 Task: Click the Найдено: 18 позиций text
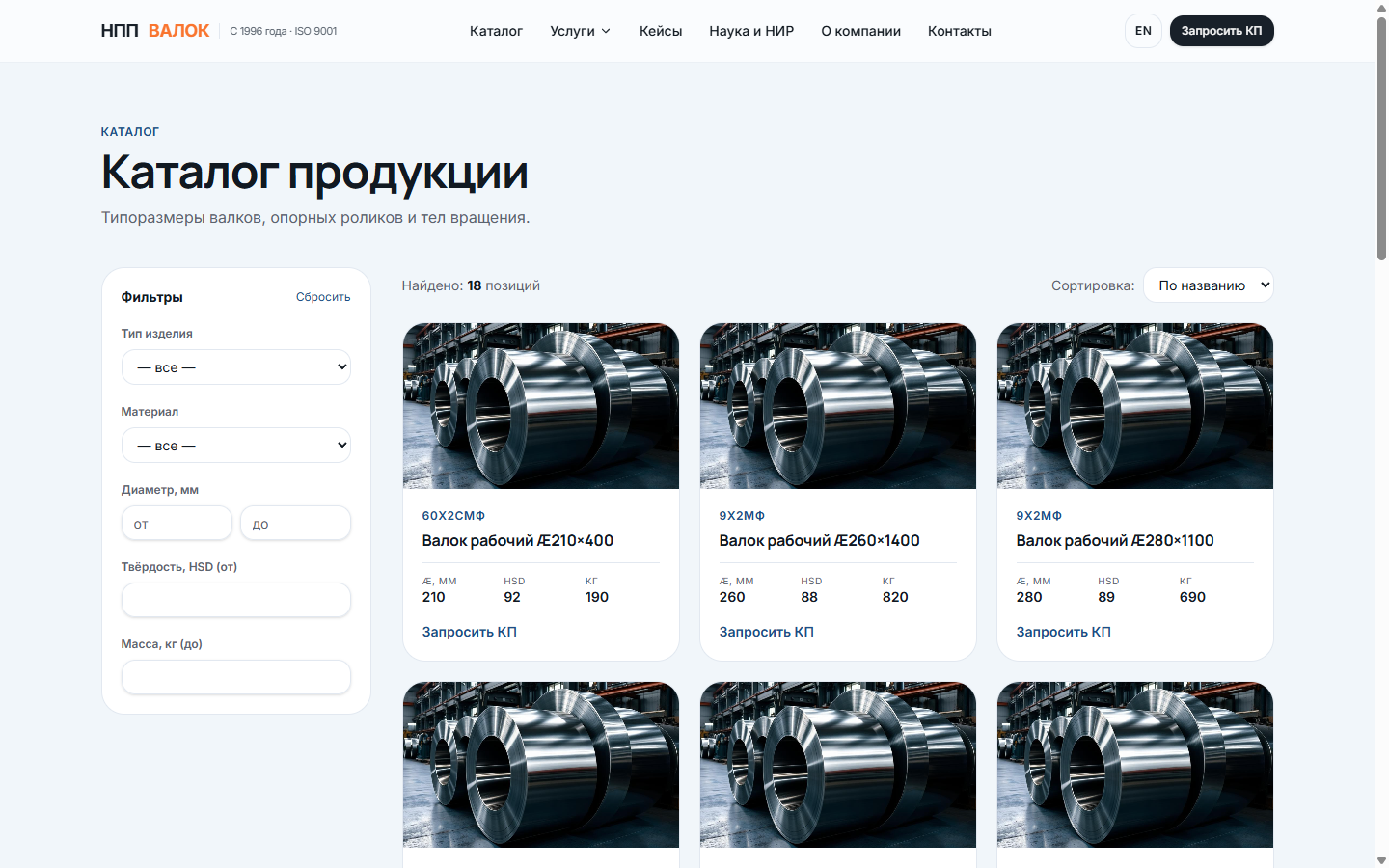coord(471,285)
